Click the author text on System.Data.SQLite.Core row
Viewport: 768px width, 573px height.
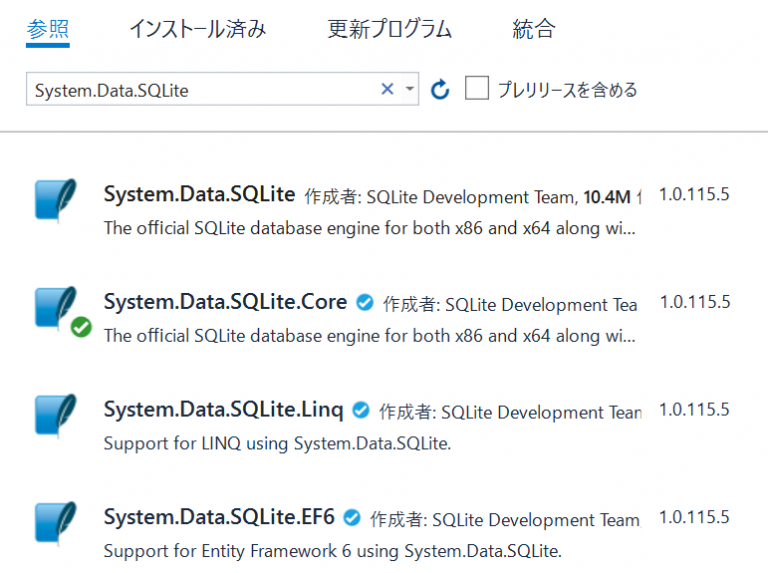pos(510,305)
